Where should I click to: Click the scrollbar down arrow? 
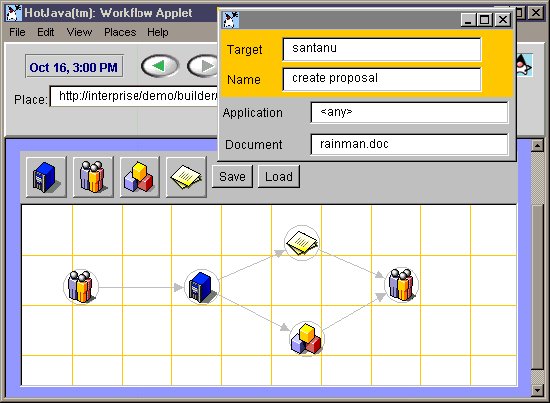537,390
